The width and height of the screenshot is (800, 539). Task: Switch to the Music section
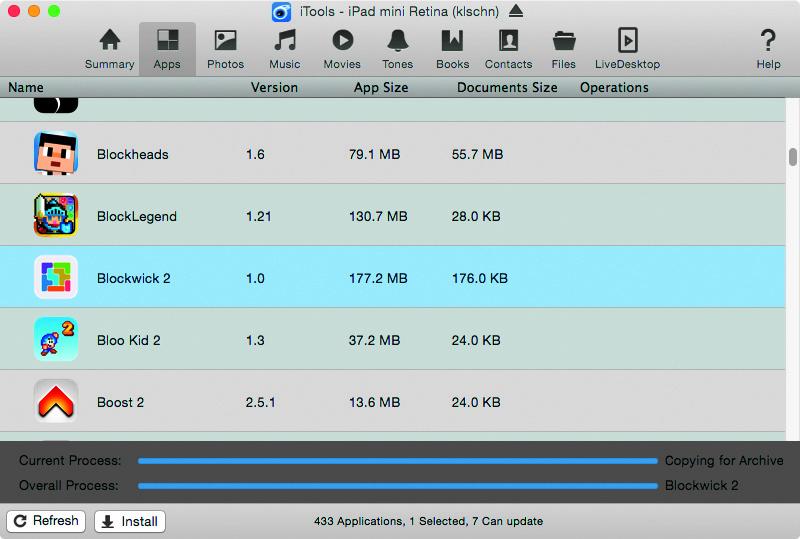285,50
